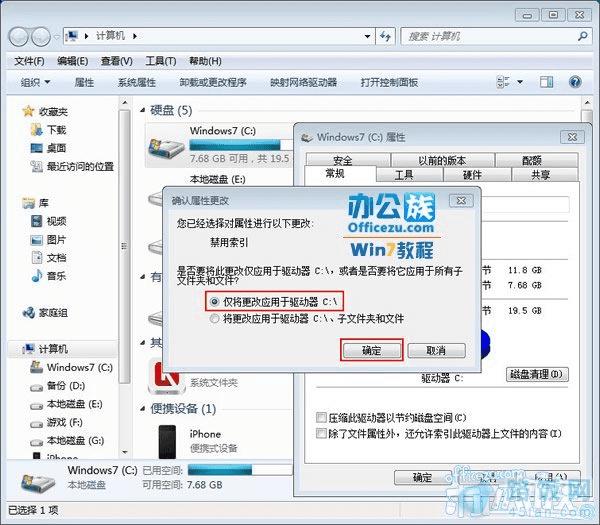Select 本地磁盘 (G:) in navigation tree

(67, 441)
